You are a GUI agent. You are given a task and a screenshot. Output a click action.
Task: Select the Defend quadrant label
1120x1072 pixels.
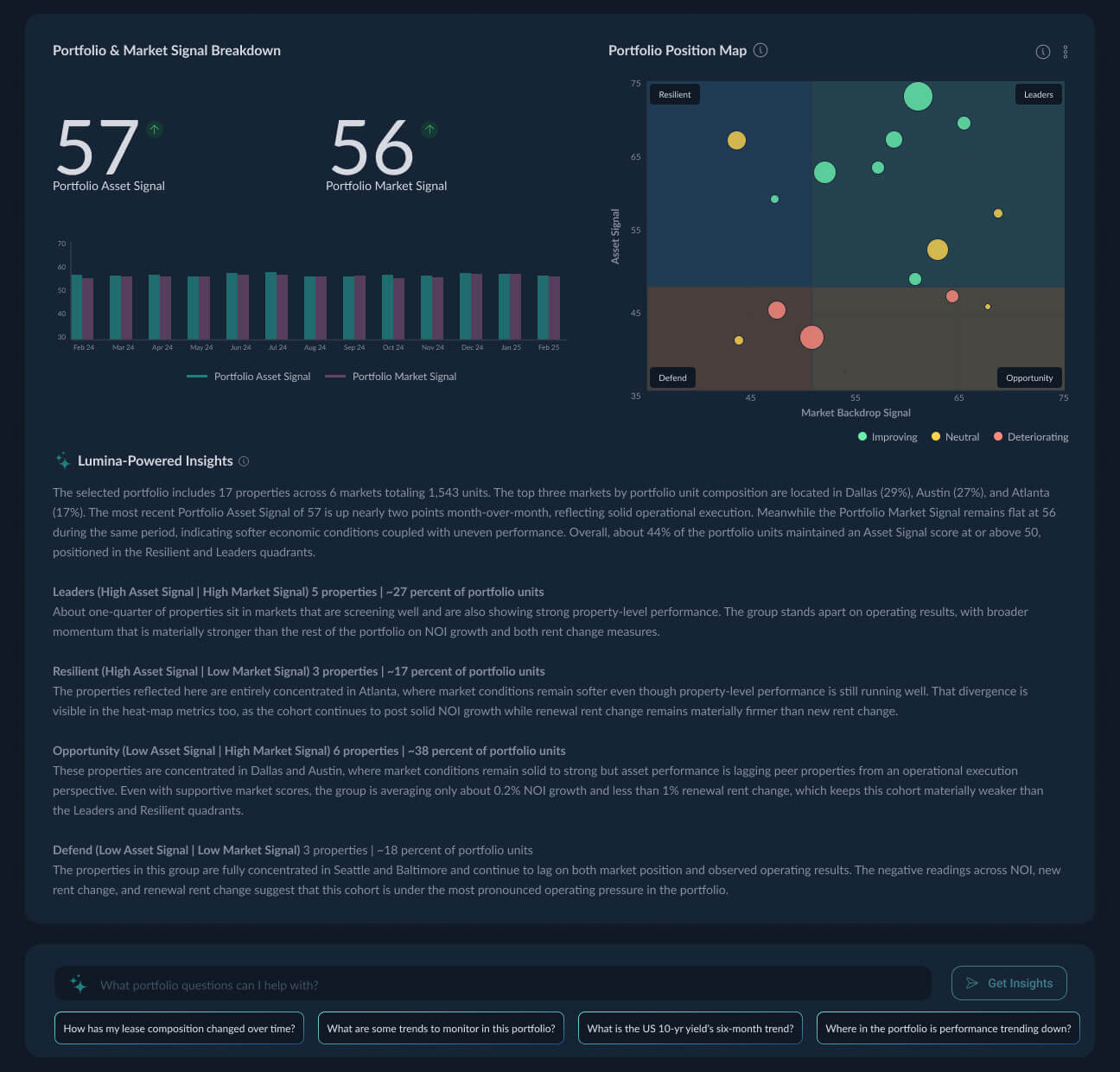[x=672, y=377]
